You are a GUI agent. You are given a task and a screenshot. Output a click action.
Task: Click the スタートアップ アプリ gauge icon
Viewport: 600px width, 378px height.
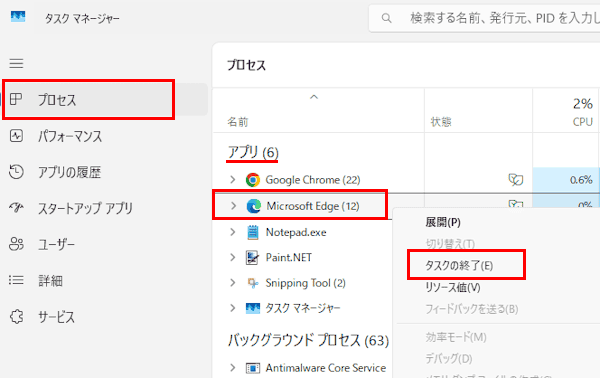point(16,207)
